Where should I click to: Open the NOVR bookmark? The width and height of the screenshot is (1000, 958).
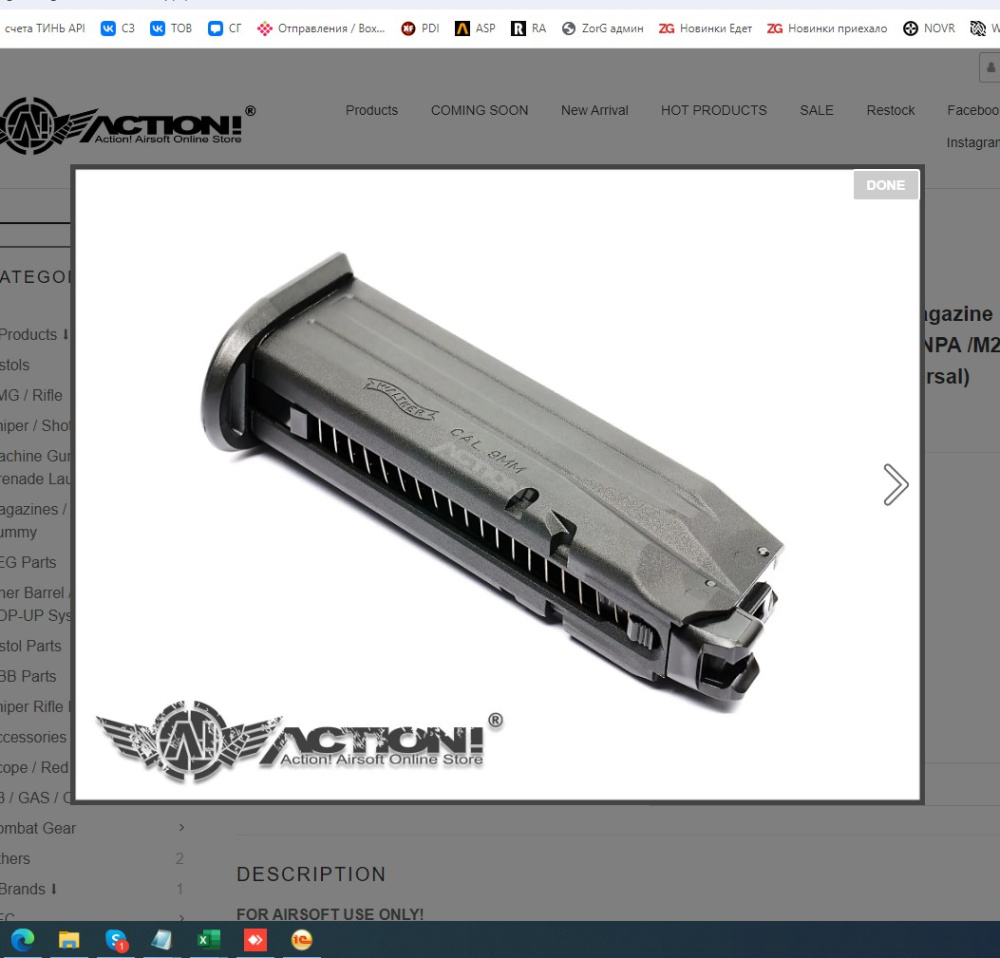click(x=929, y=28)
